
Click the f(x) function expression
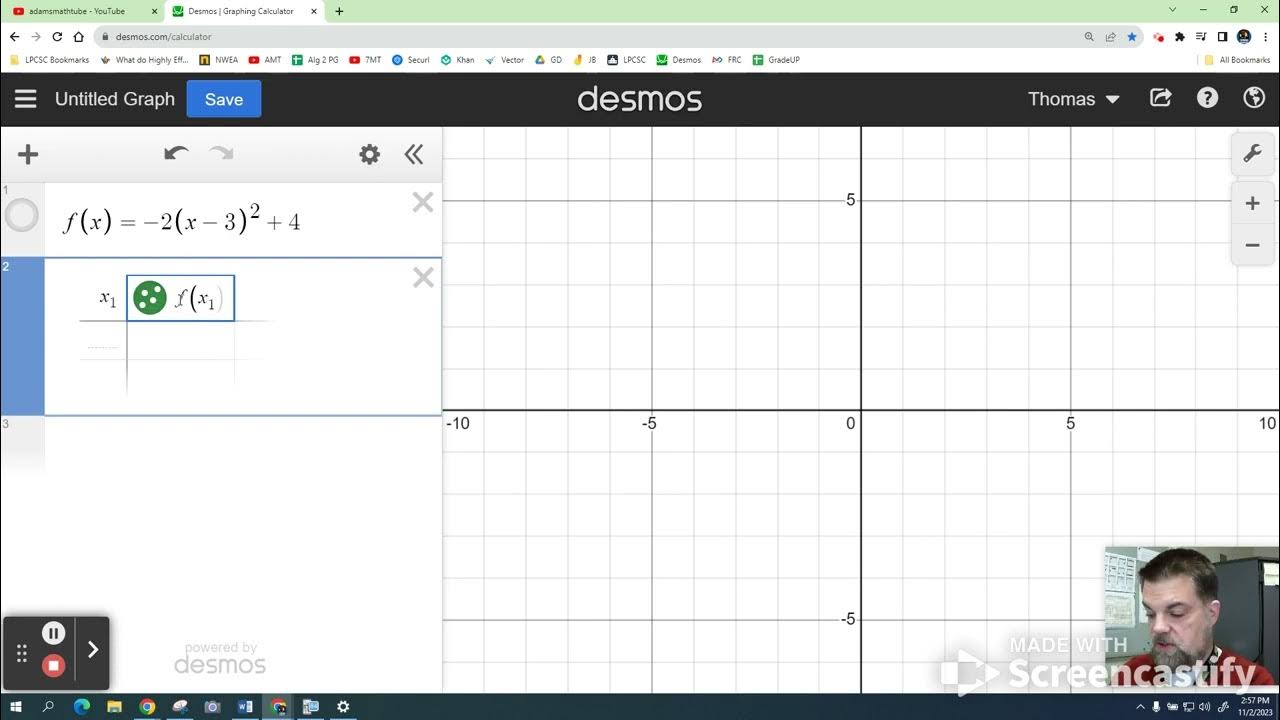pos(182,220)
